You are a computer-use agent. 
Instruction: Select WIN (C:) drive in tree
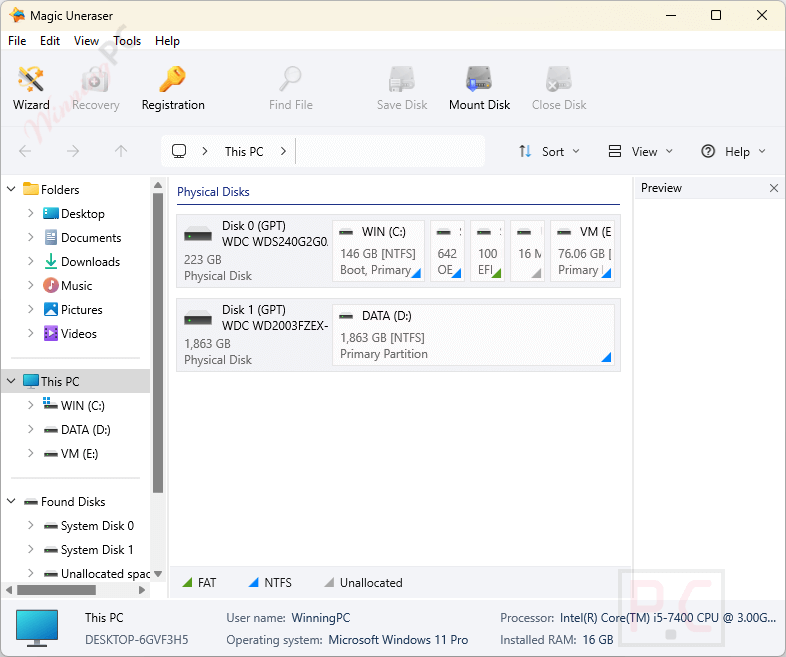pos(82,405)
